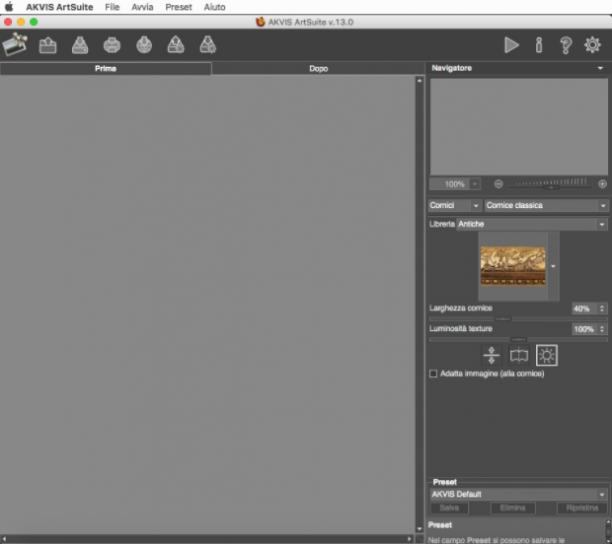The width and height of the screenshot is (612, 544).
Task: Open the Avvia menu
Action: click(x=142, y=7)
